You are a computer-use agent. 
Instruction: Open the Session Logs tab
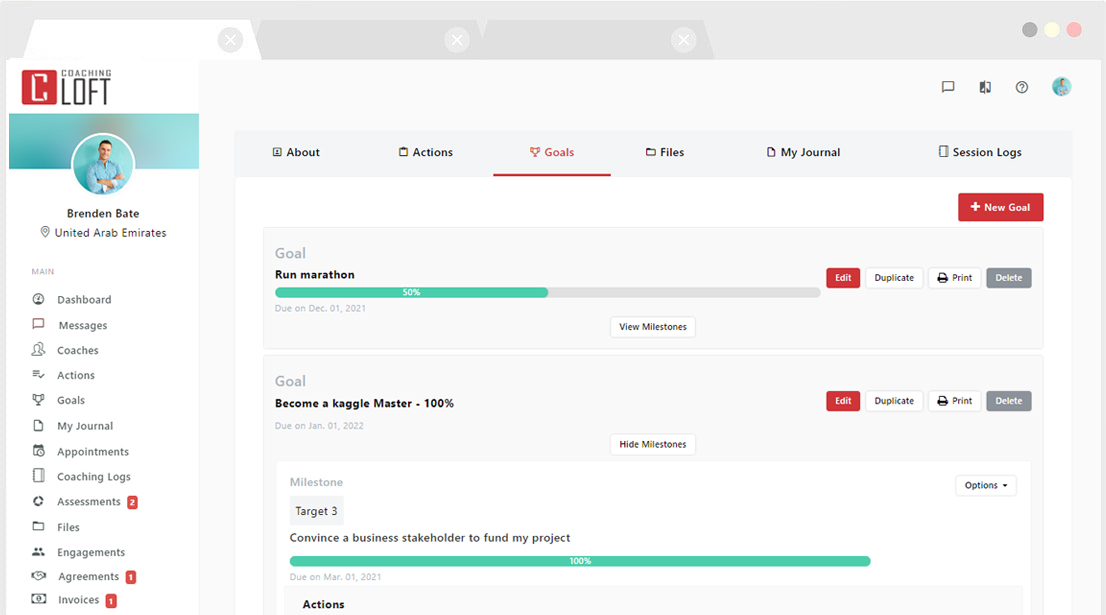pos(979,152)
